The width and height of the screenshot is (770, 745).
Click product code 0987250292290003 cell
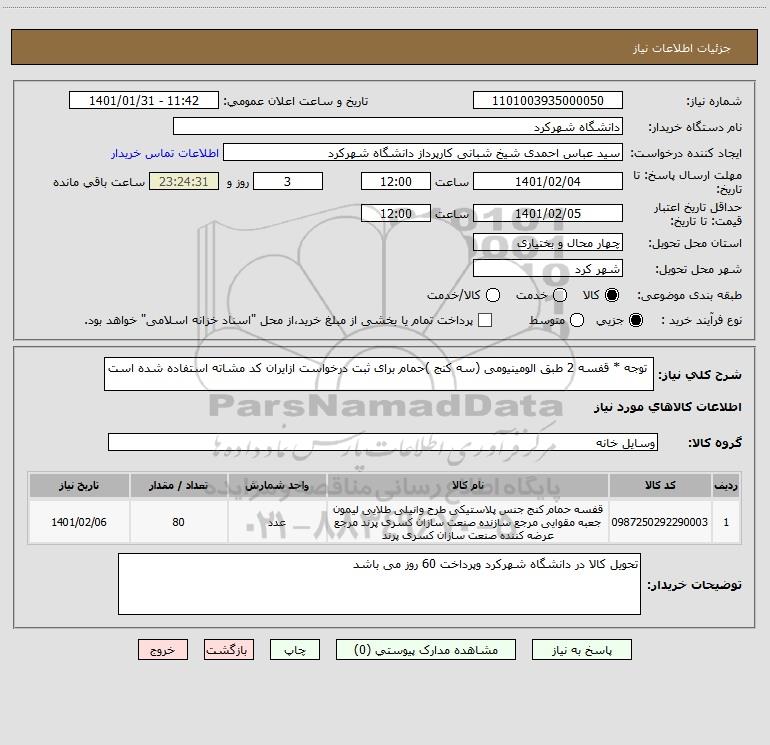pyautogui.click(x=660, y=522)
